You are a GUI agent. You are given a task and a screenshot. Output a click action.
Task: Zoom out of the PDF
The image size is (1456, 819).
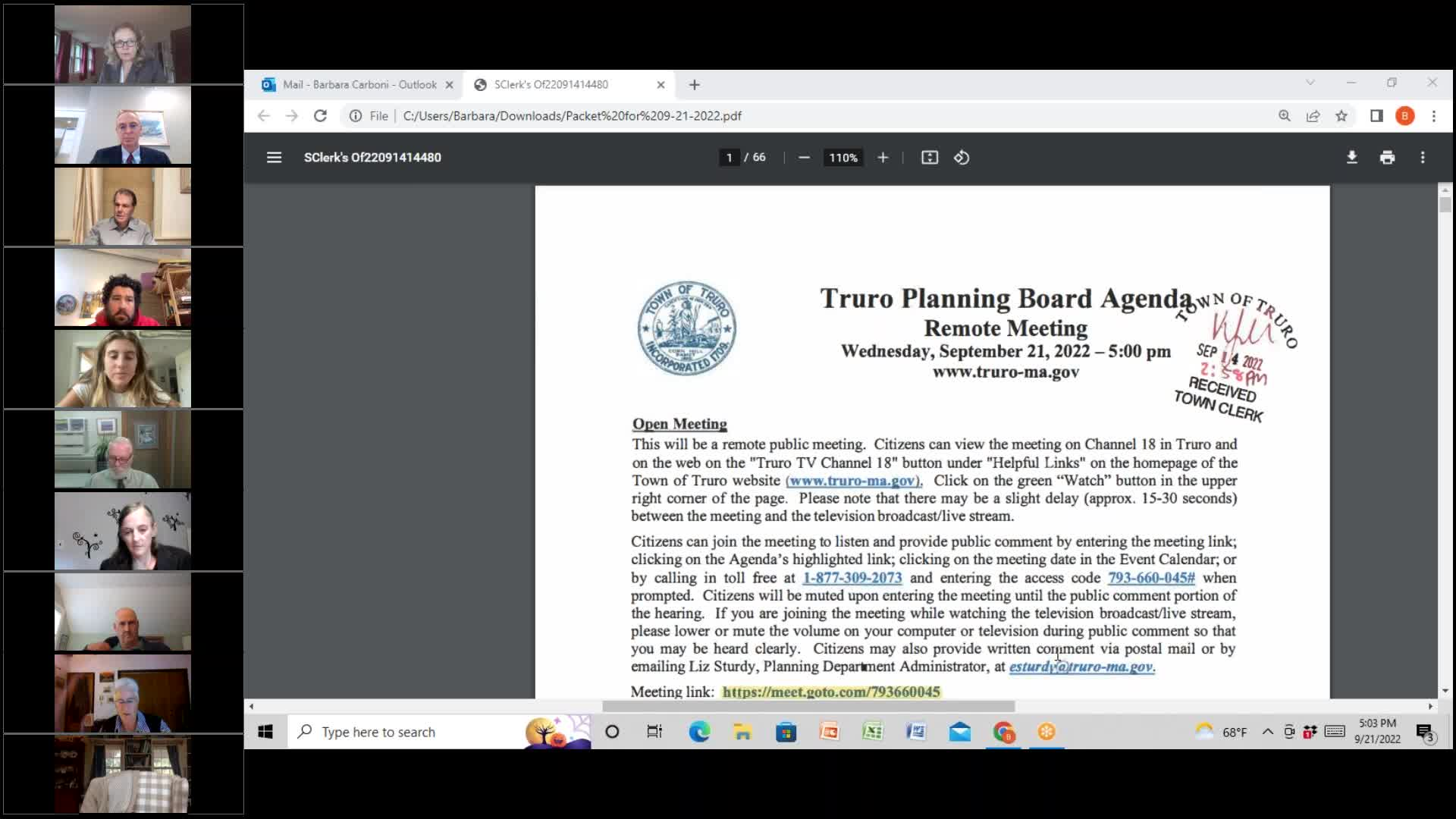tap(805, 157)
